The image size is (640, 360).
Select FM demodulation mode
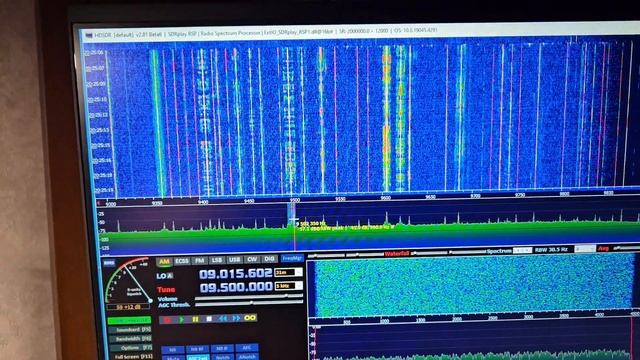(x=199, y=260)
